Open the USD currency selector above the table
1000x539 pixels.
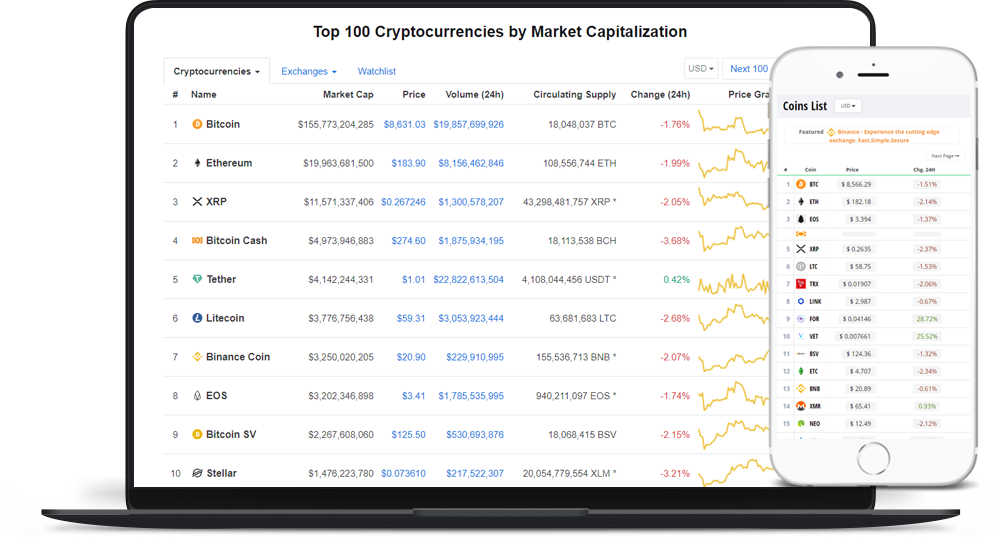tap(701, 69)
